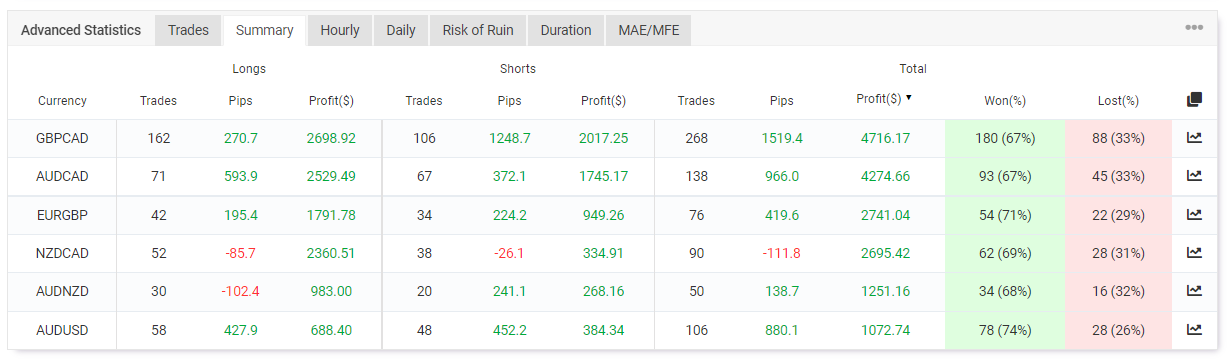Click the copy table icon in header
This screenshot has height=361, width=1229.
pyautogui.click(x=1194, y=100)
